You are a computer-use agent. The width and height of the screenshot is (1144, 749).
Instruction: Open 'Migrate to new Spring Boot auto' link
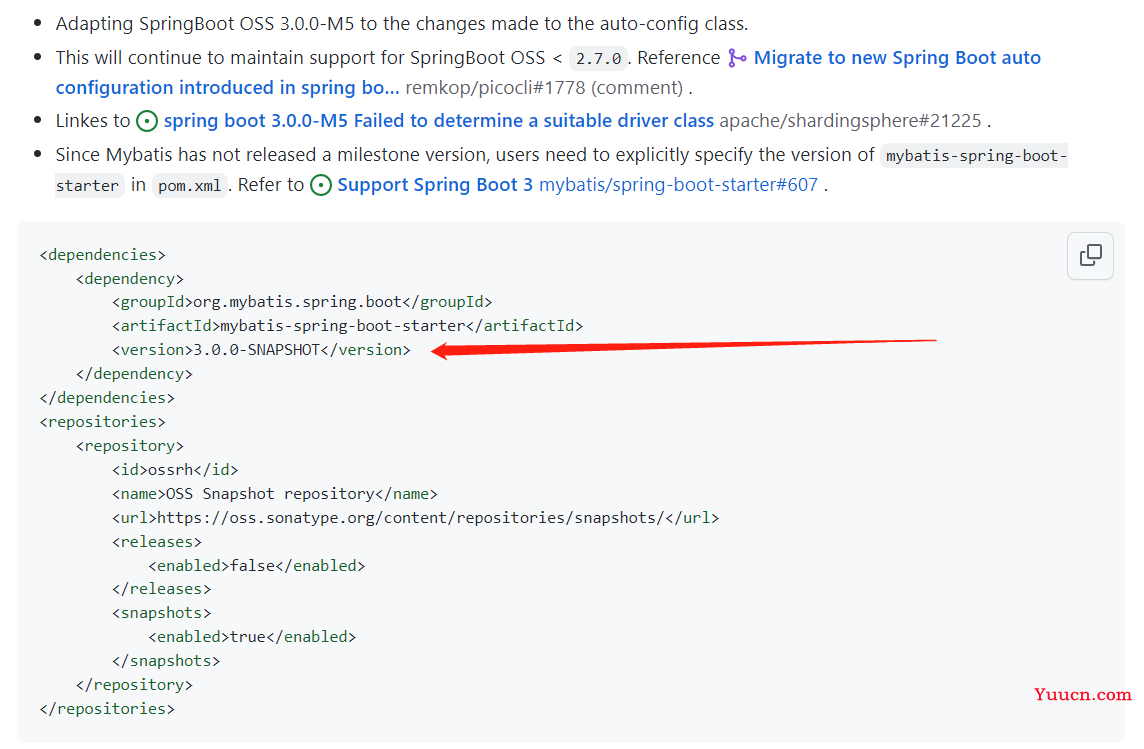click(897, 58)
